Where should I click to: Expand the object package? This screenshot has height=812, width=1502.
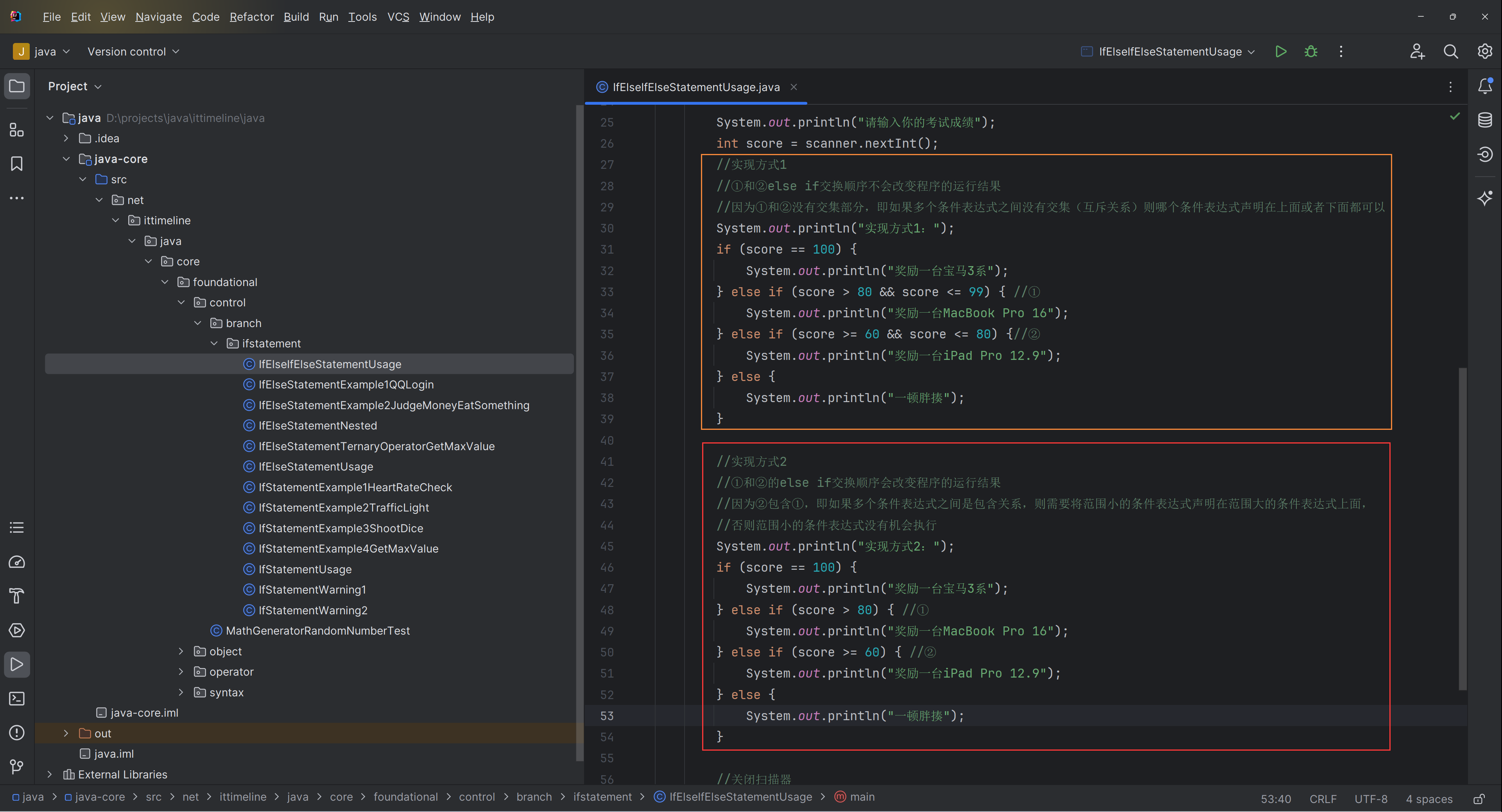(x=181, y=651)
